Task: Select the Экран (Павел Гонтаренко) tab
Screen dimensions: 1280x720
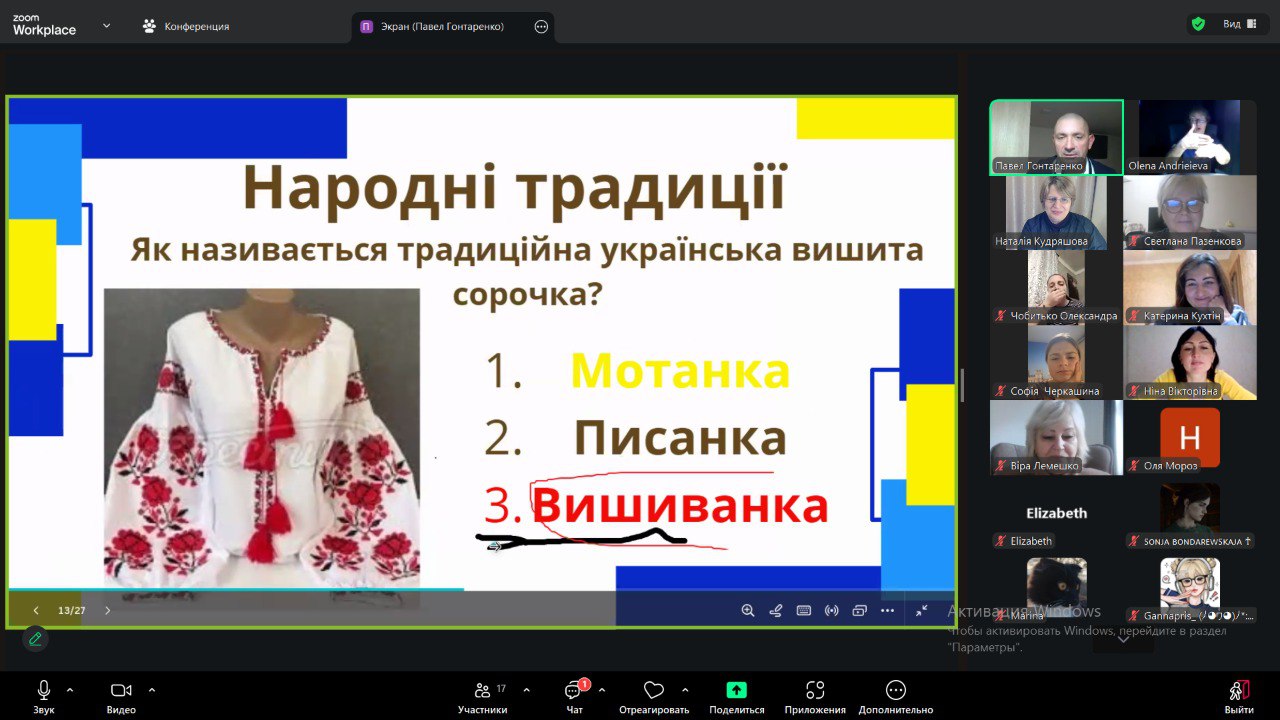Action: (x=442, y=27)
